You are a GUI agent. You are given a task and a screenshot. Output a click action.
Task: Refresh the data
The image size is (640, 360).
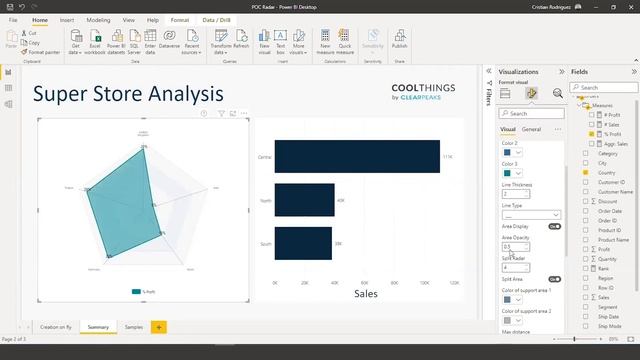point(241,39)
